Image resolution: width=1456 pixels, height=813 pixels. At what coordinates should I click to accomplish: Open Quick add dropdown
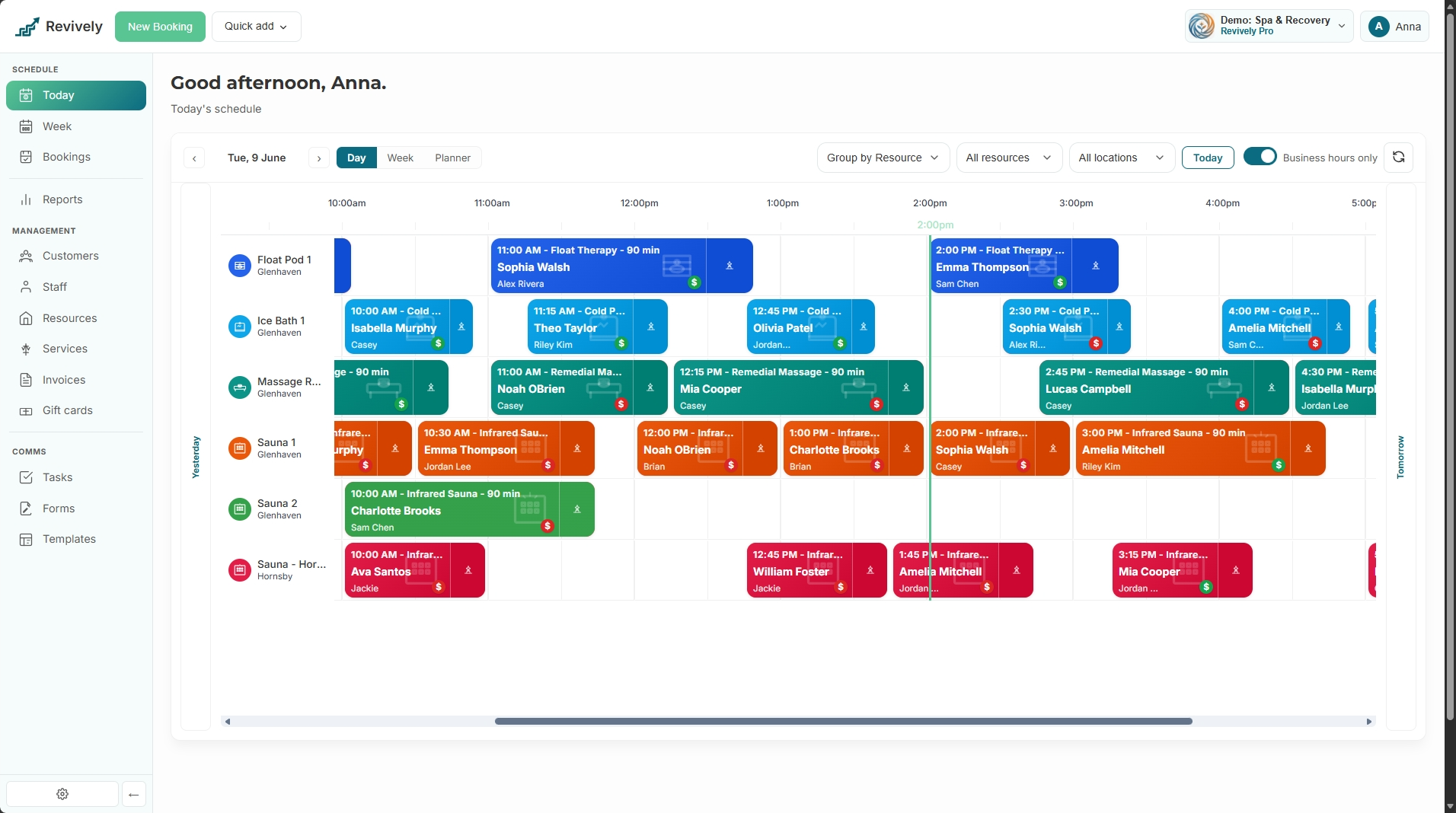(257, 27)
